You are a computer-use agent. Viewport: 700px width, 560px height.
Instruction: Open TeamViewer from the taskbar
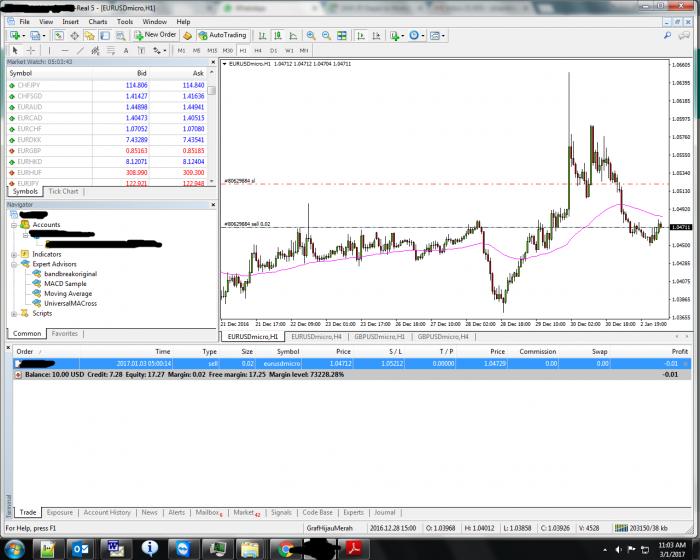point(183,548)
